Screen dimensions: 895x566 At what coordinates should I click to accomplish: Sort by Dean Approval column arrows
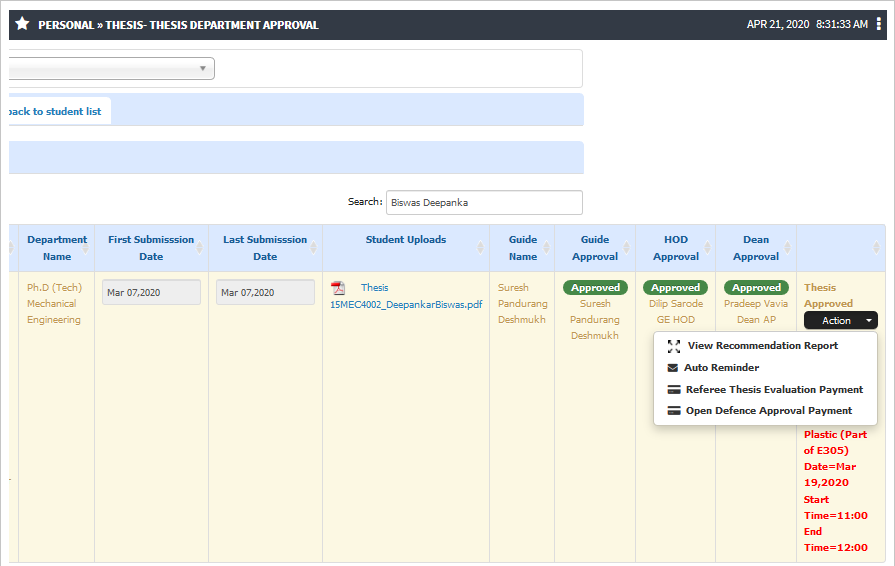(x=788, y=248)
